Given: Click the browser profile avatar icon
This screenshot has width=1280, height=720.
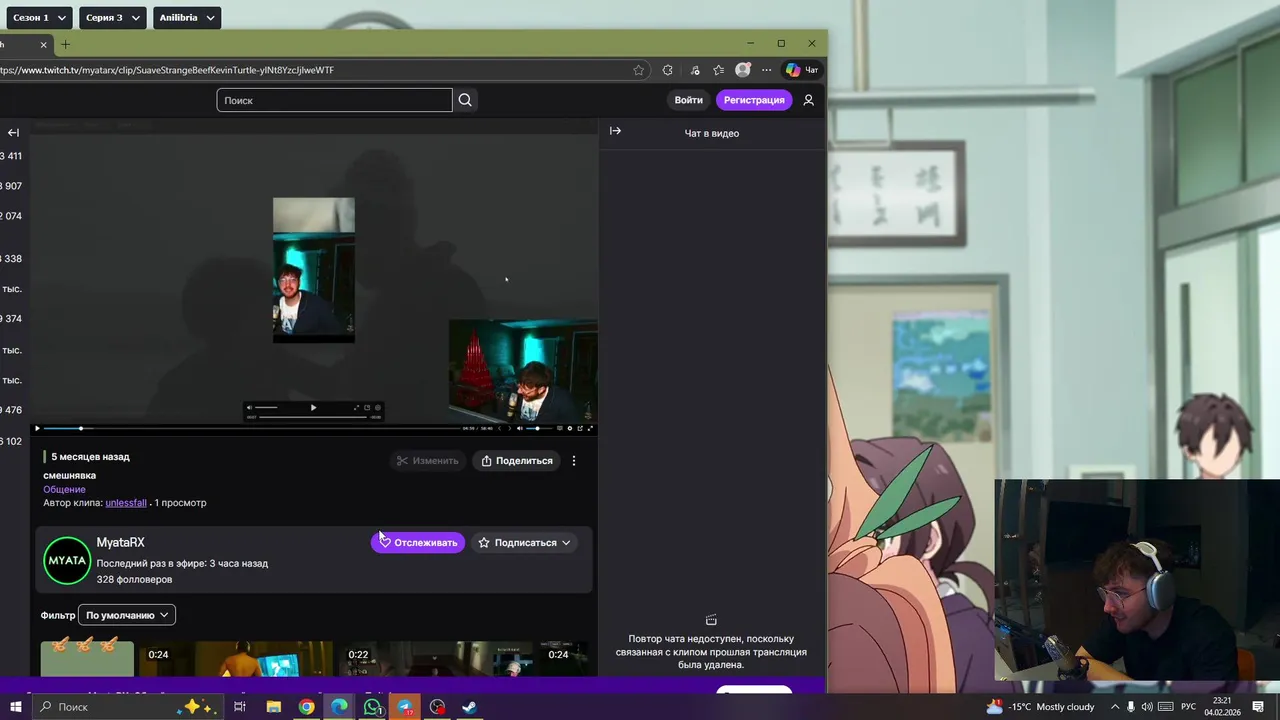Looking at the screenshot, I should [x=742, y=70].
